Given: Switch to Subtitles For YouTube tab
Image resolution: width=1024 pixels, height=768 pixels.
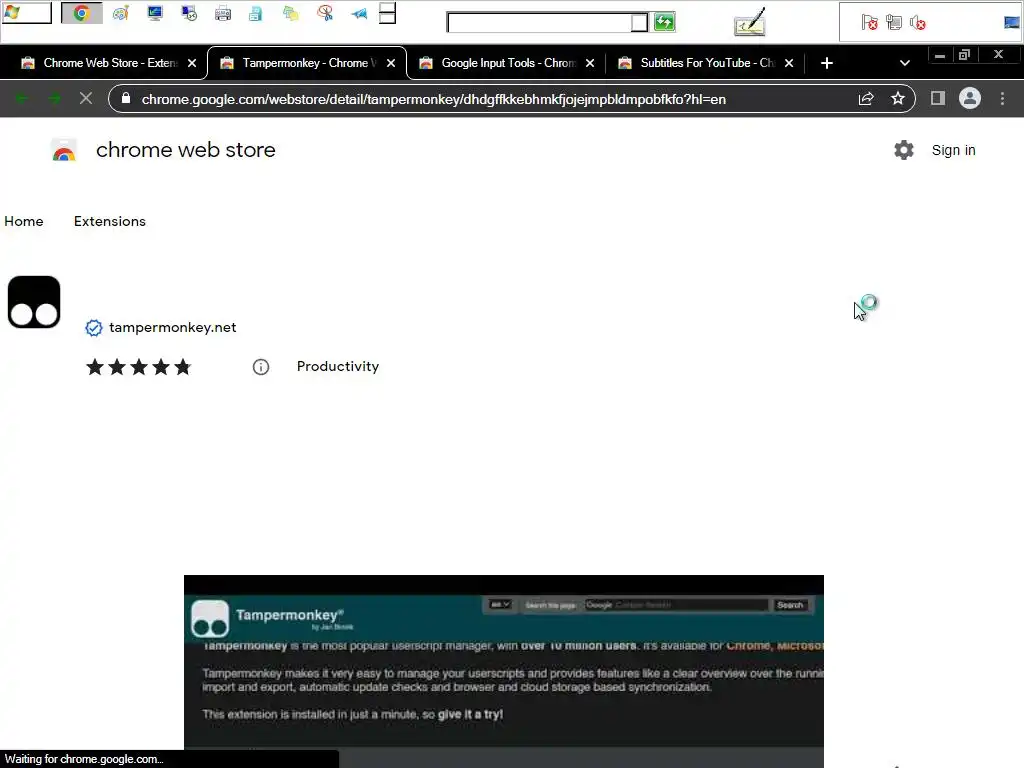Looking at the screenshot, I should point(705,63).
